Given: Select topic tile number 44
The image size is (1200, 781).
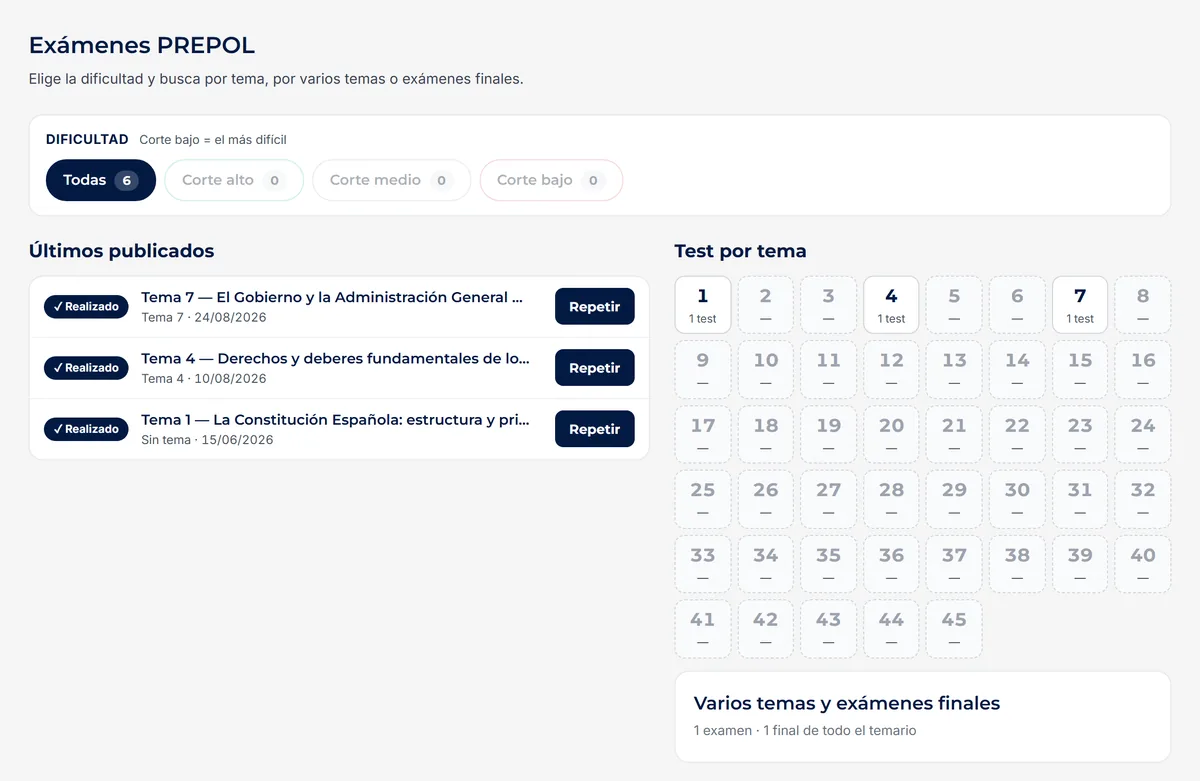Looking at the screenshot, I should point(891,630).
